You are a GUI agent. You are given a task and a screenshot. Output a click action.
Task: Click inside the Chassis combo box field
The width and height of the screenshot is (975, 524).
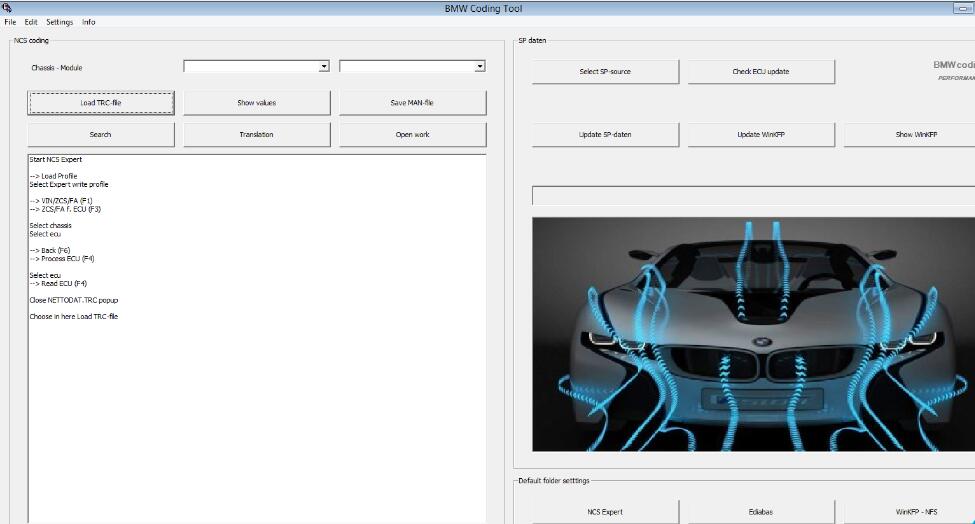251,67
